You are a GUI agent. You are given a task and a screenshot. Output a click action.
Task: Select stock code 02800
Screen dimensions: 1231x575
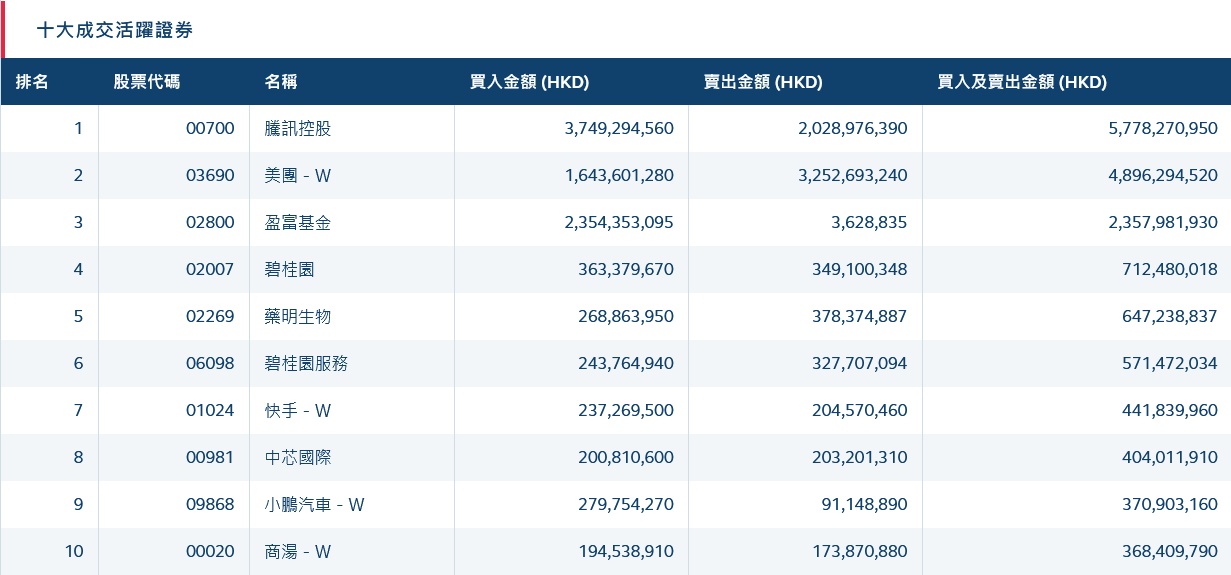pyautogui.click(x=210, y=222)
